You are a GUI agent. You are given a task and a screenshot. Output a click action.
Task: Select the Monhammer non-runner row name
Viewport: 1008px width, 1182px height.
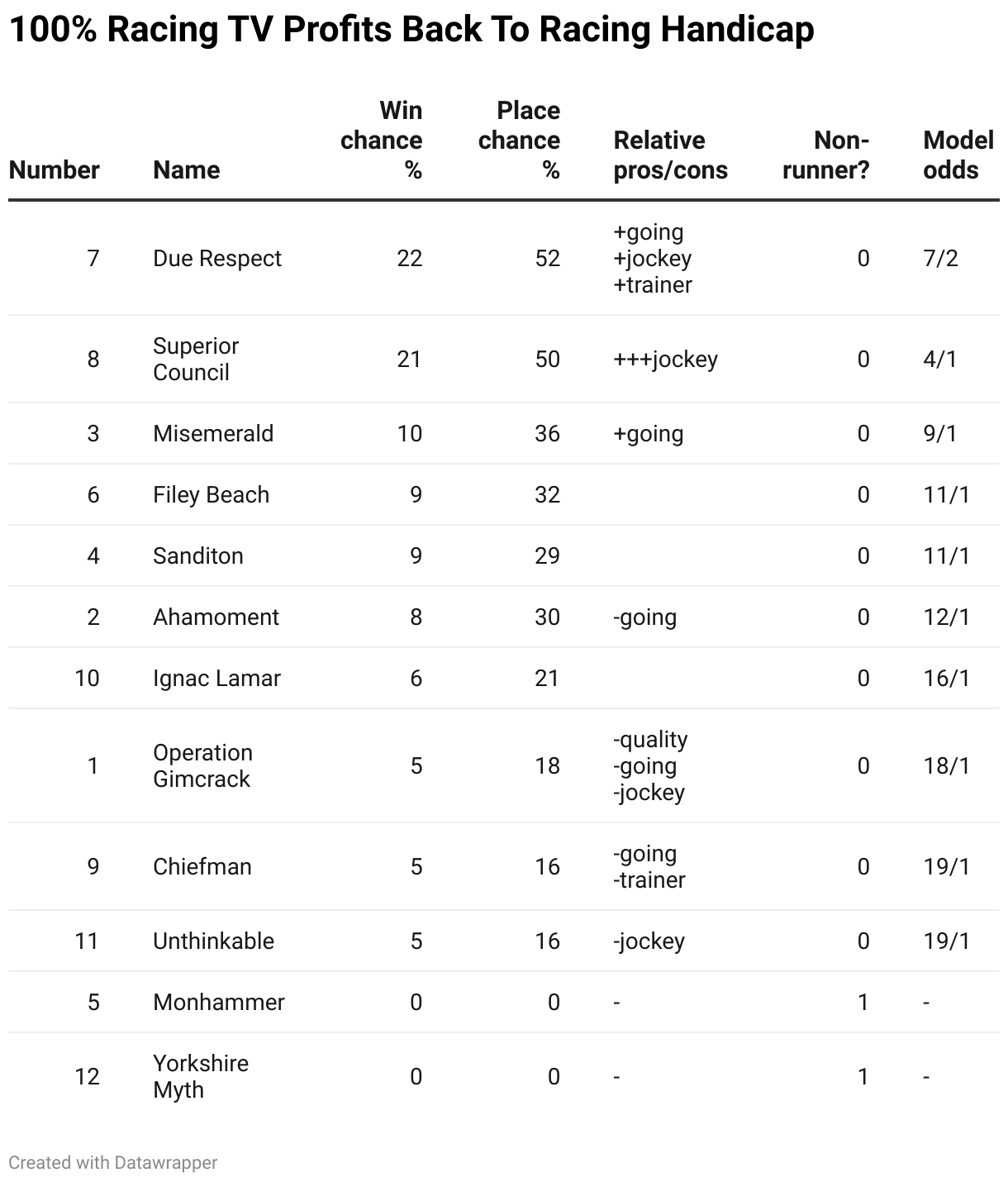[x=219, y=1003]
